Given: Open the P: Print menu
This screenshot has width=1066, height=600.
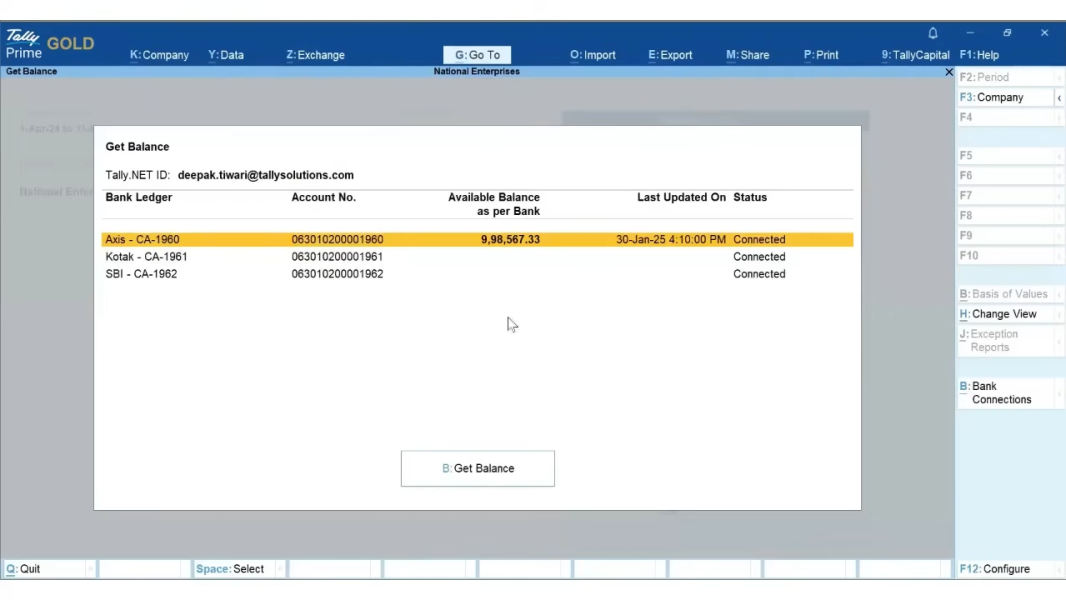Looking at the screenshot, I should click(x=821, y=55).
